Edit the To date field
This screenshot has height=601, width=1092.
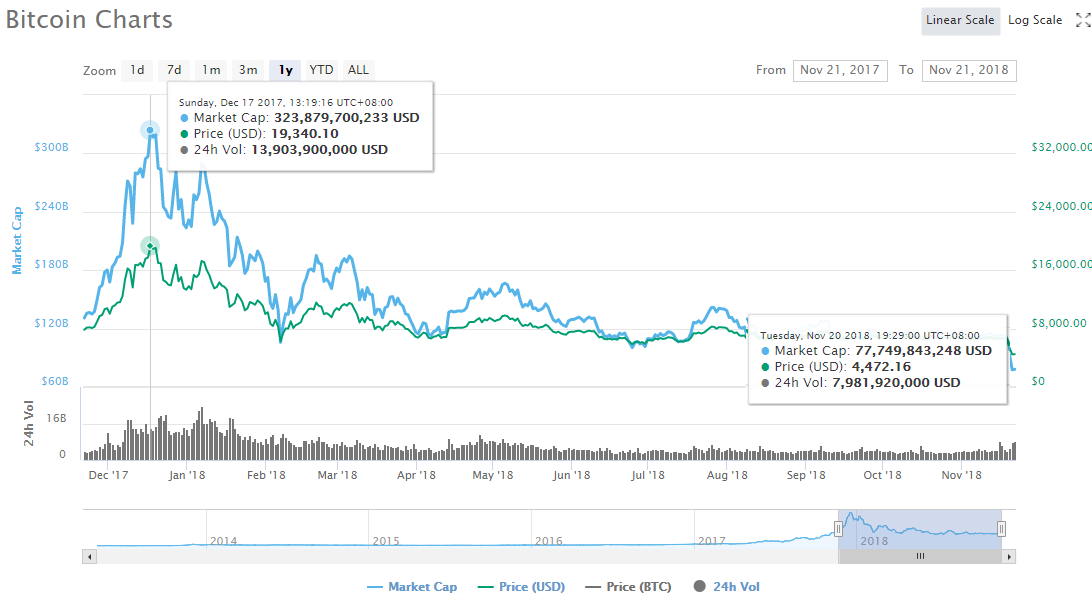(x=969, y=70)
